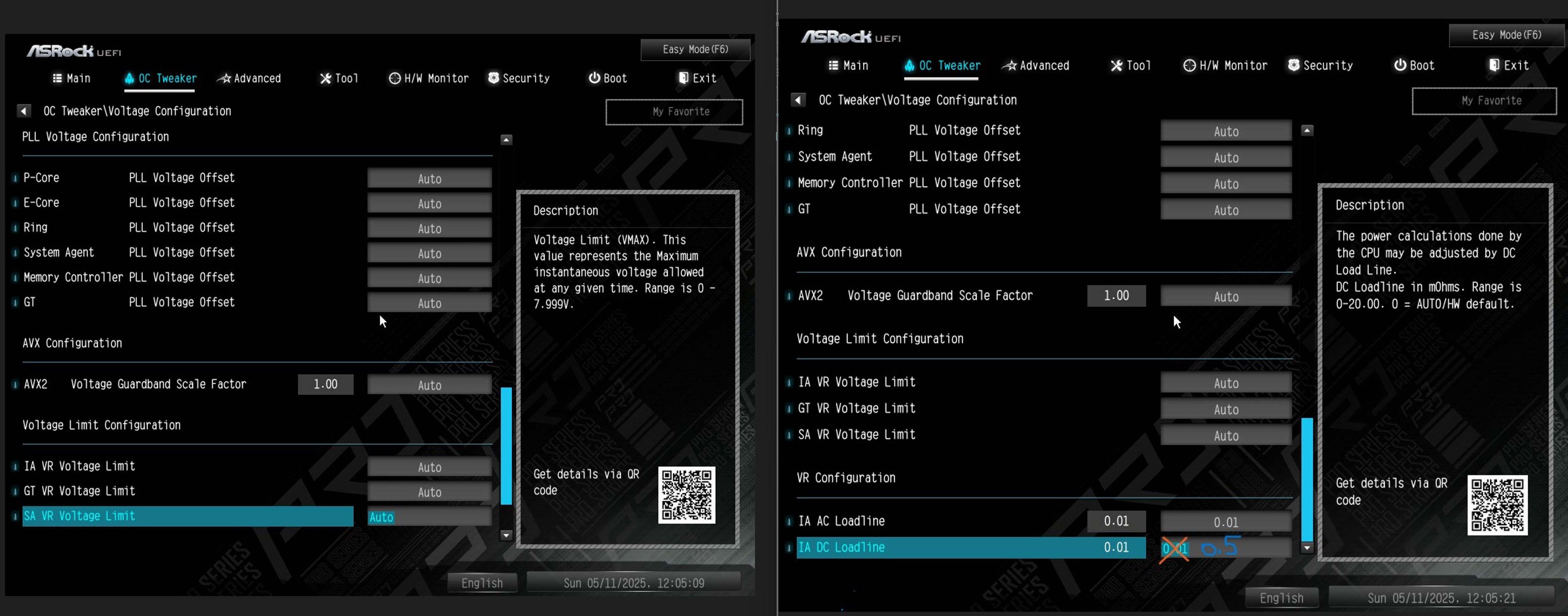The image size is (1568, 616).
Task: Click scroll up arrow in left window list
Action: point(506,140)
